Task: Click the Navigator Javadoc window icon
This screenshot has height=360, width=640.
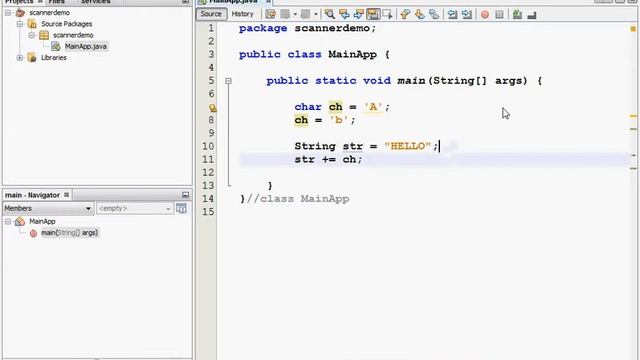Action: click(x=182, y=209)
